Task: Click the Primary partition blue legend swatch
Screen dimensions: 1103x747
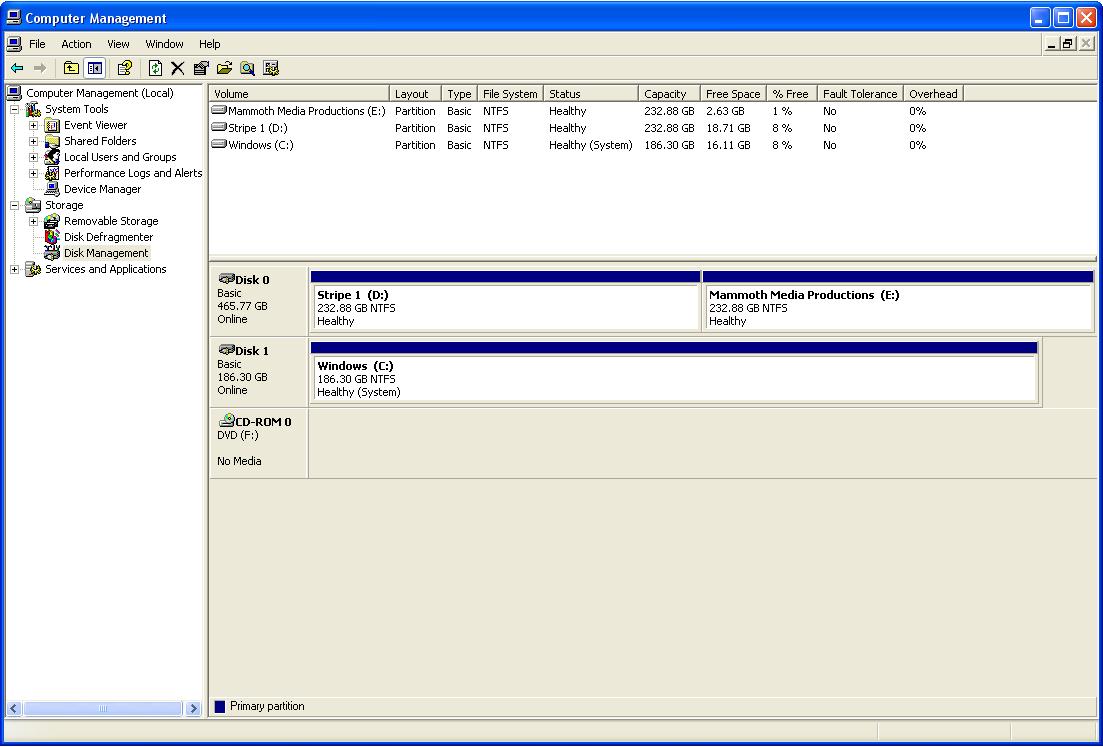Action: (220, 707)
